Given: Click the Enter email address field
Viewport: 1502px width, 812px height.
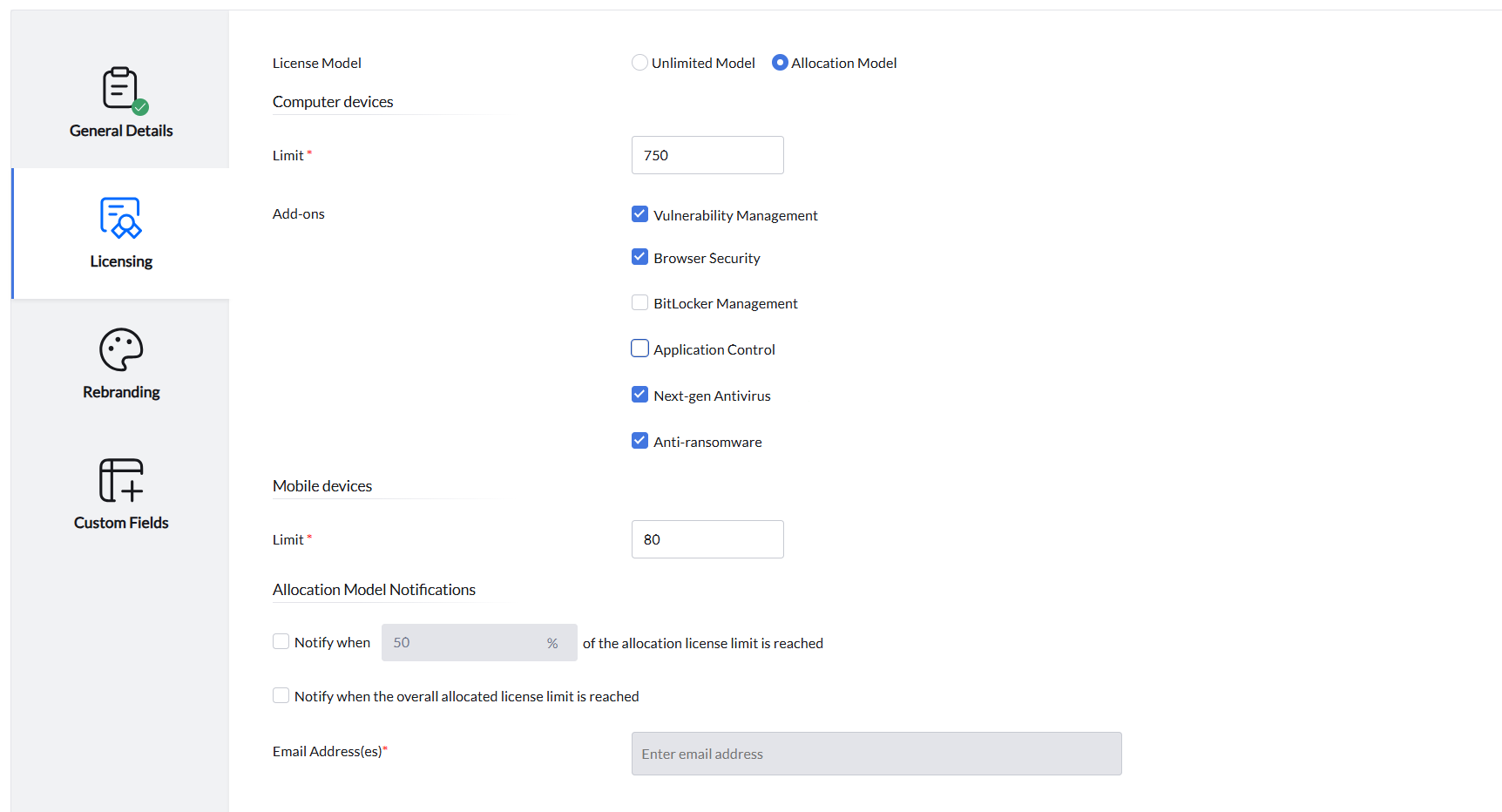Looking at the screenshot, I should 876,754.
